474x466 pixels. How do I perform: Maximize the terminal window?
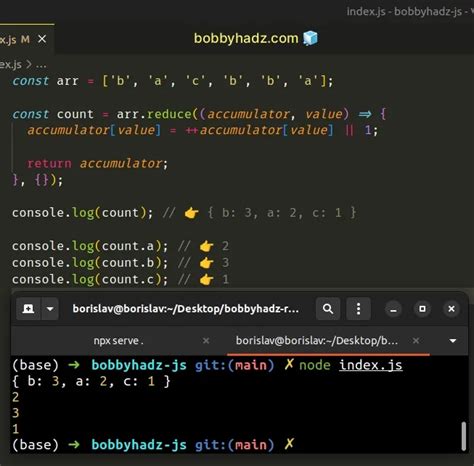click(x=422, y=309)
